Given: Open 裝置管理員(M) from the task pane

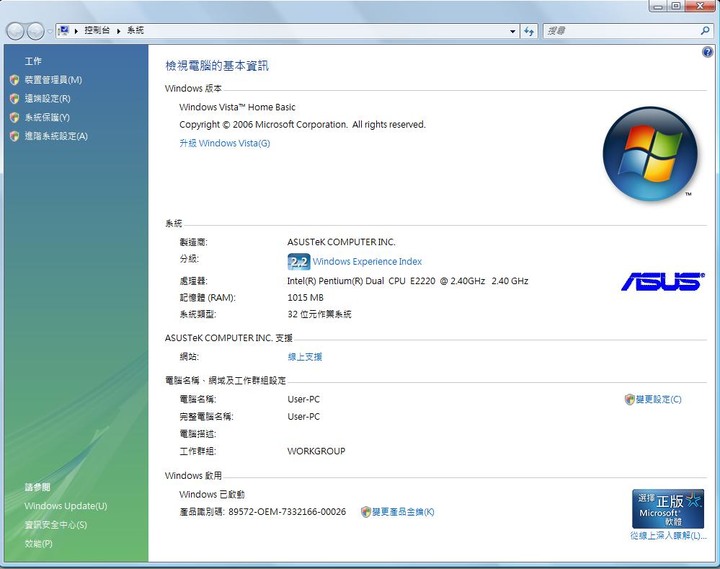Looking at the screenshot, I should (53, 80).
